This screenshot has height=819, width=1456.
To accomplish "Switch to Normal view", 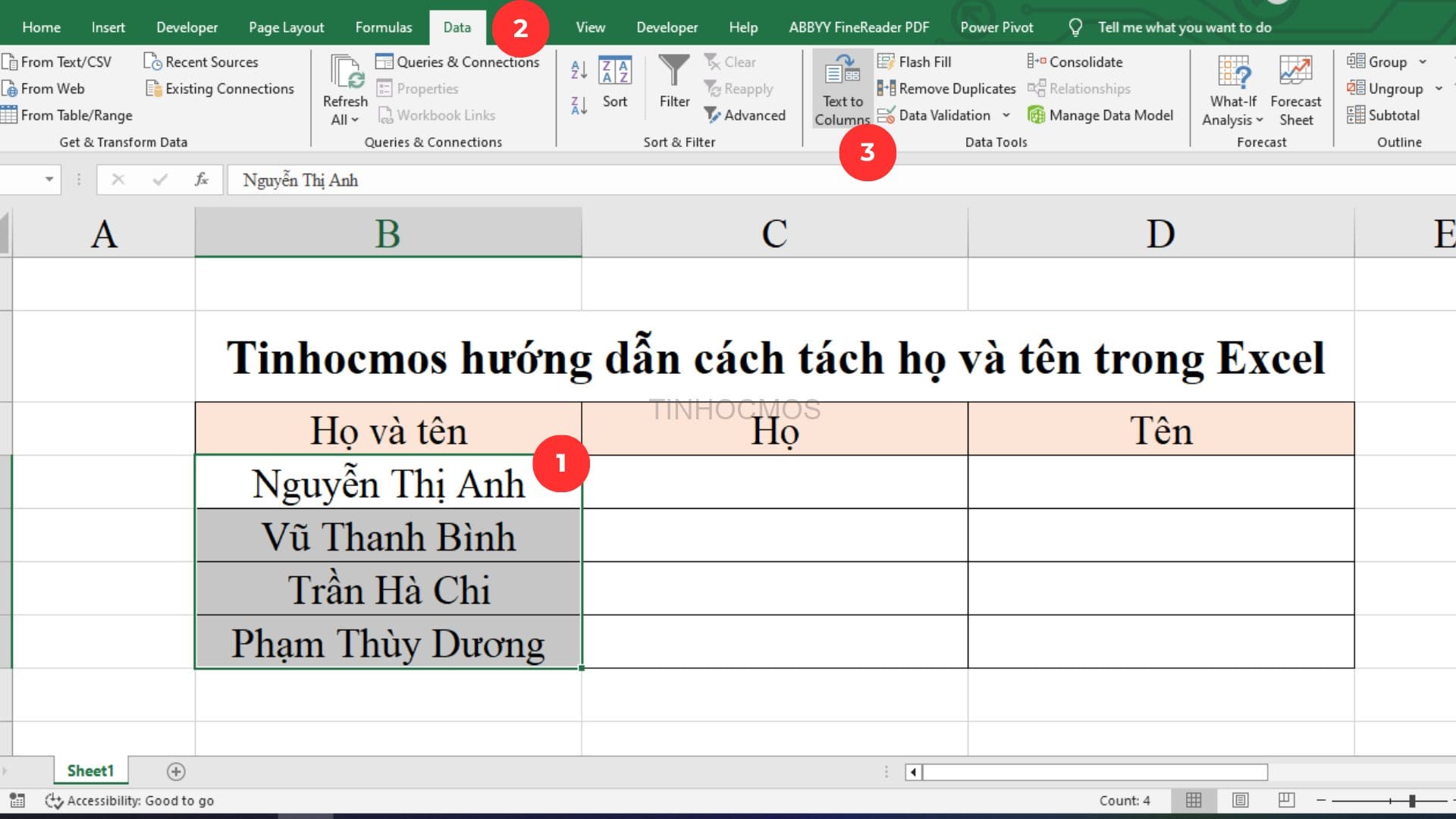I will click(1194, 800).
